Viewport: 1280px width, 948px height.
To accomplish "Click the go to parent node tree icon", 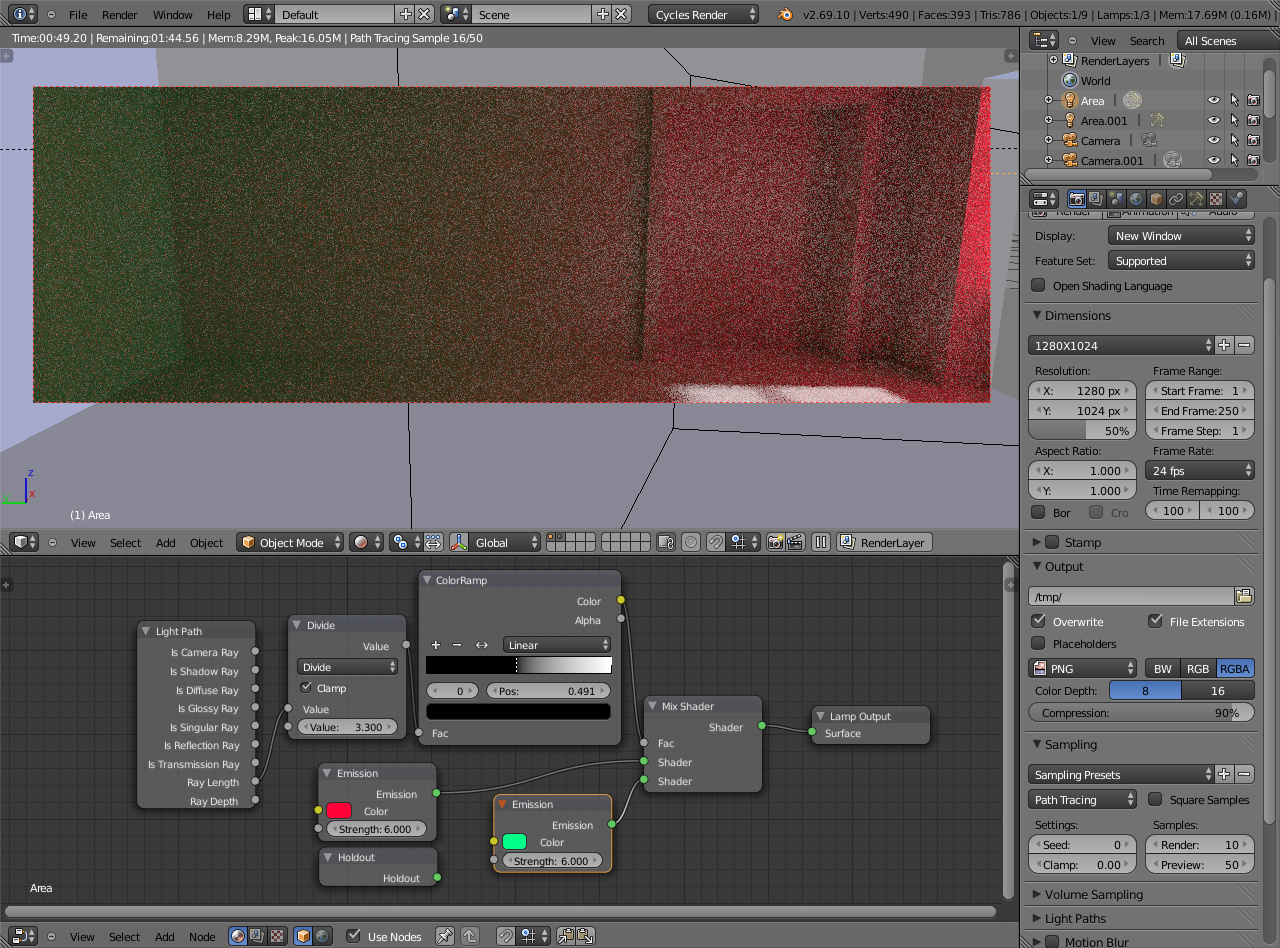I will tap(469, 936).
